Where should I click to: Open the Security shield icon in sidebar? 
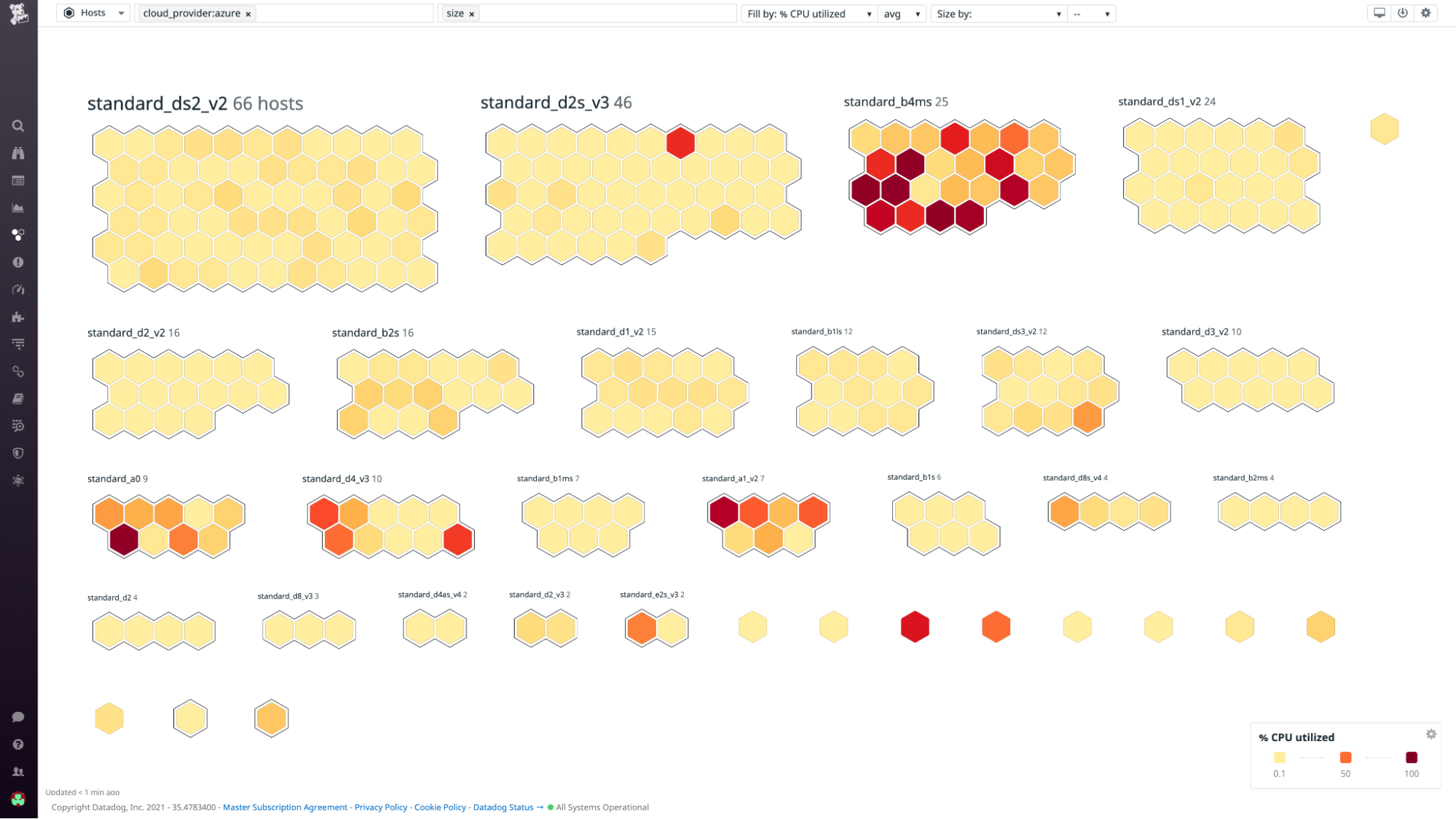(18, 453)
